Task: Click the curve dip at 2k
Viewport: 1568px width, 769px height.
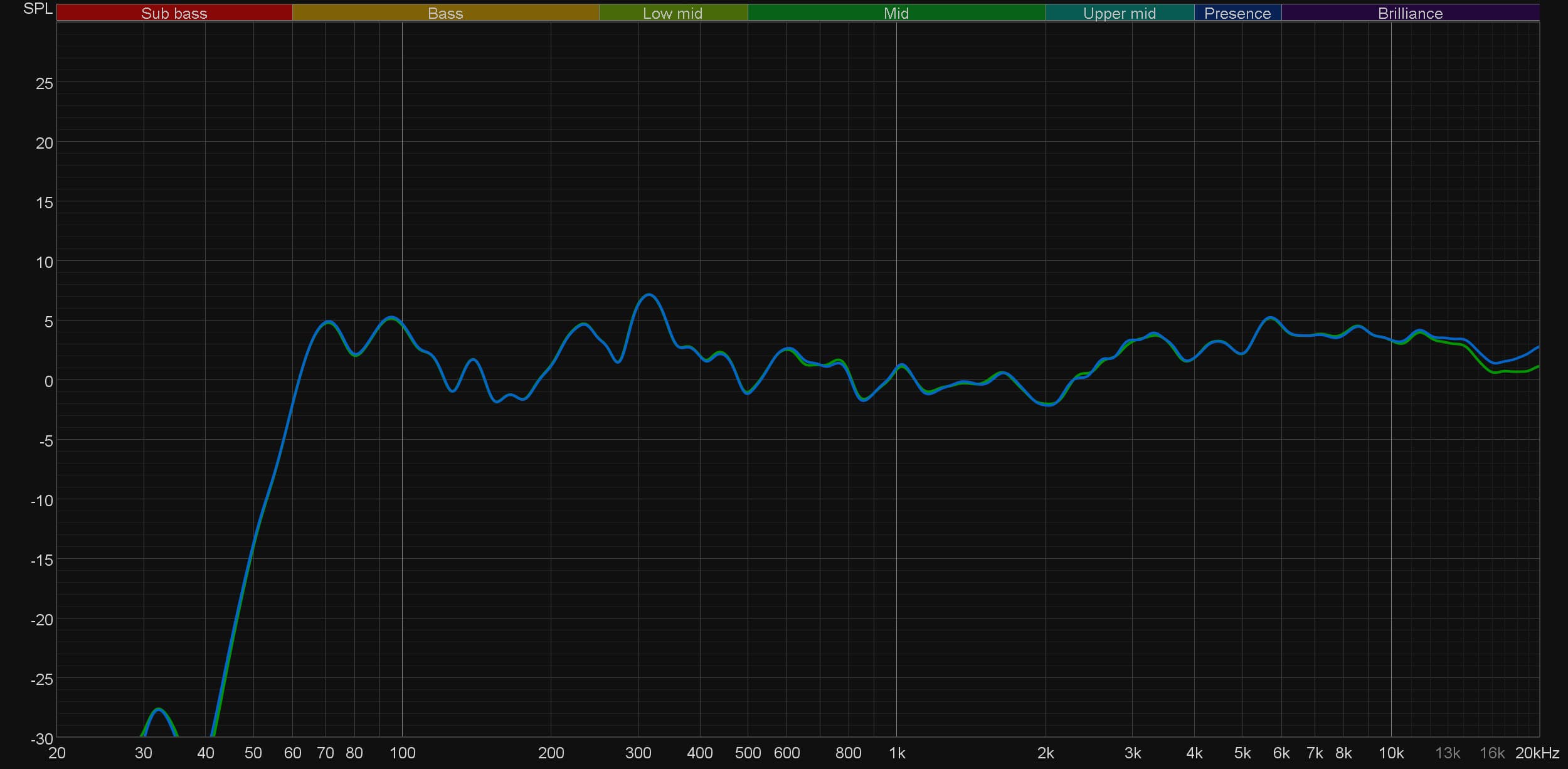Action: [x=1047, y=405]
